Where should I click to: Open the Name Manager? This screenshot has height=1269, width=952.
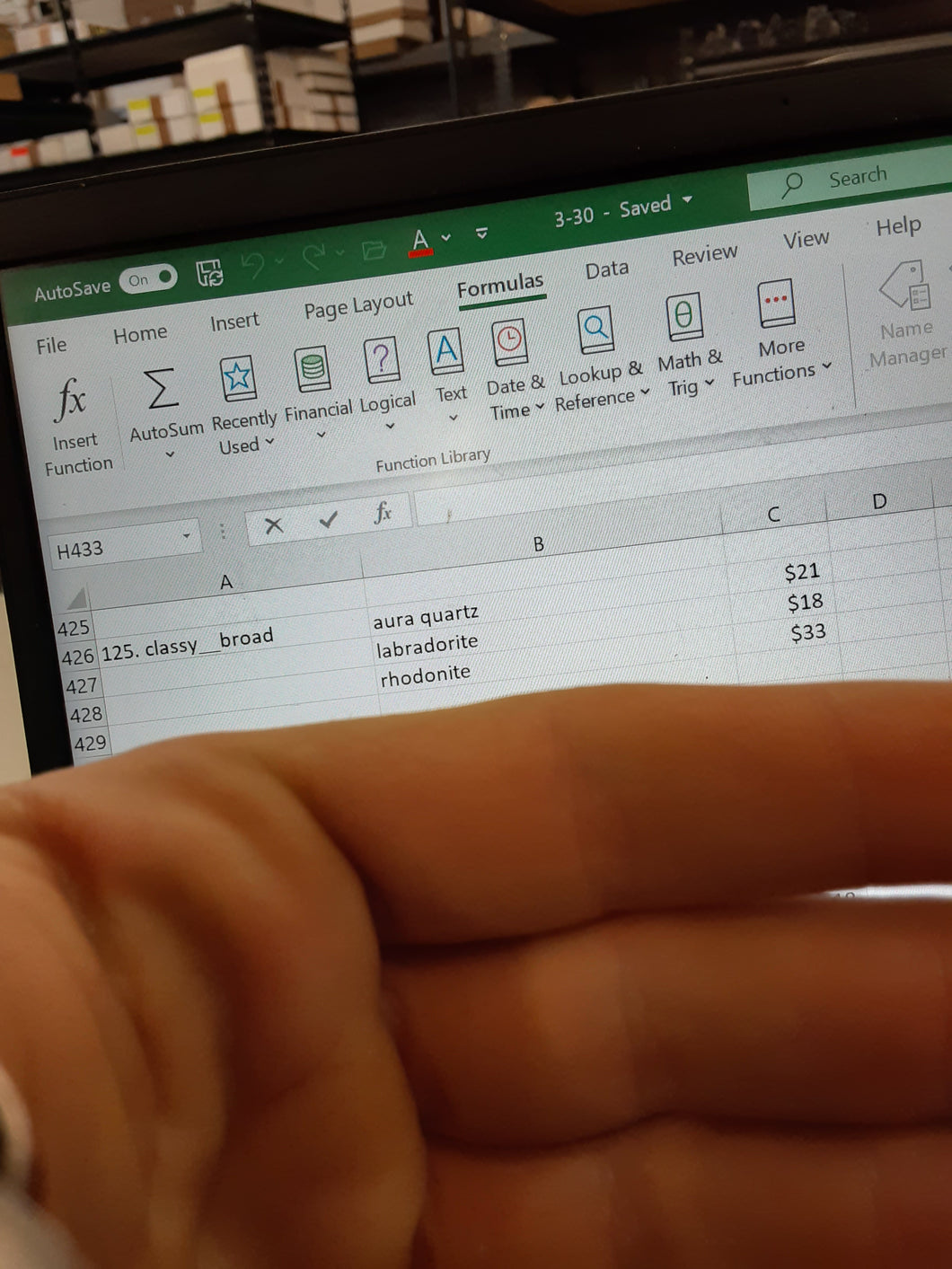(x=906, y=315)
